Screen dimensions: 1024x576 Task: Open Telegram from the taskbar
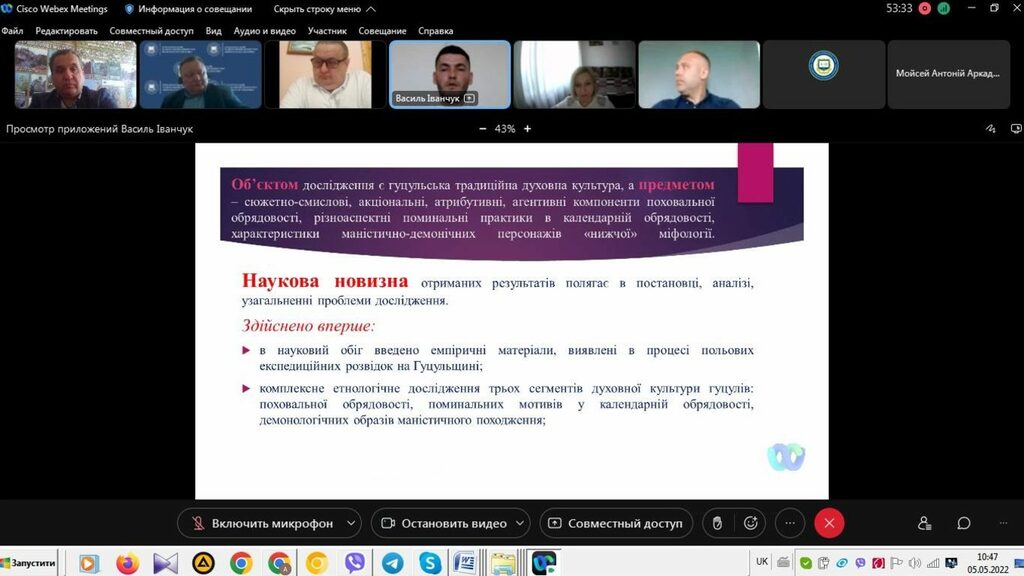pyautogui.click(x=392, y=563)
